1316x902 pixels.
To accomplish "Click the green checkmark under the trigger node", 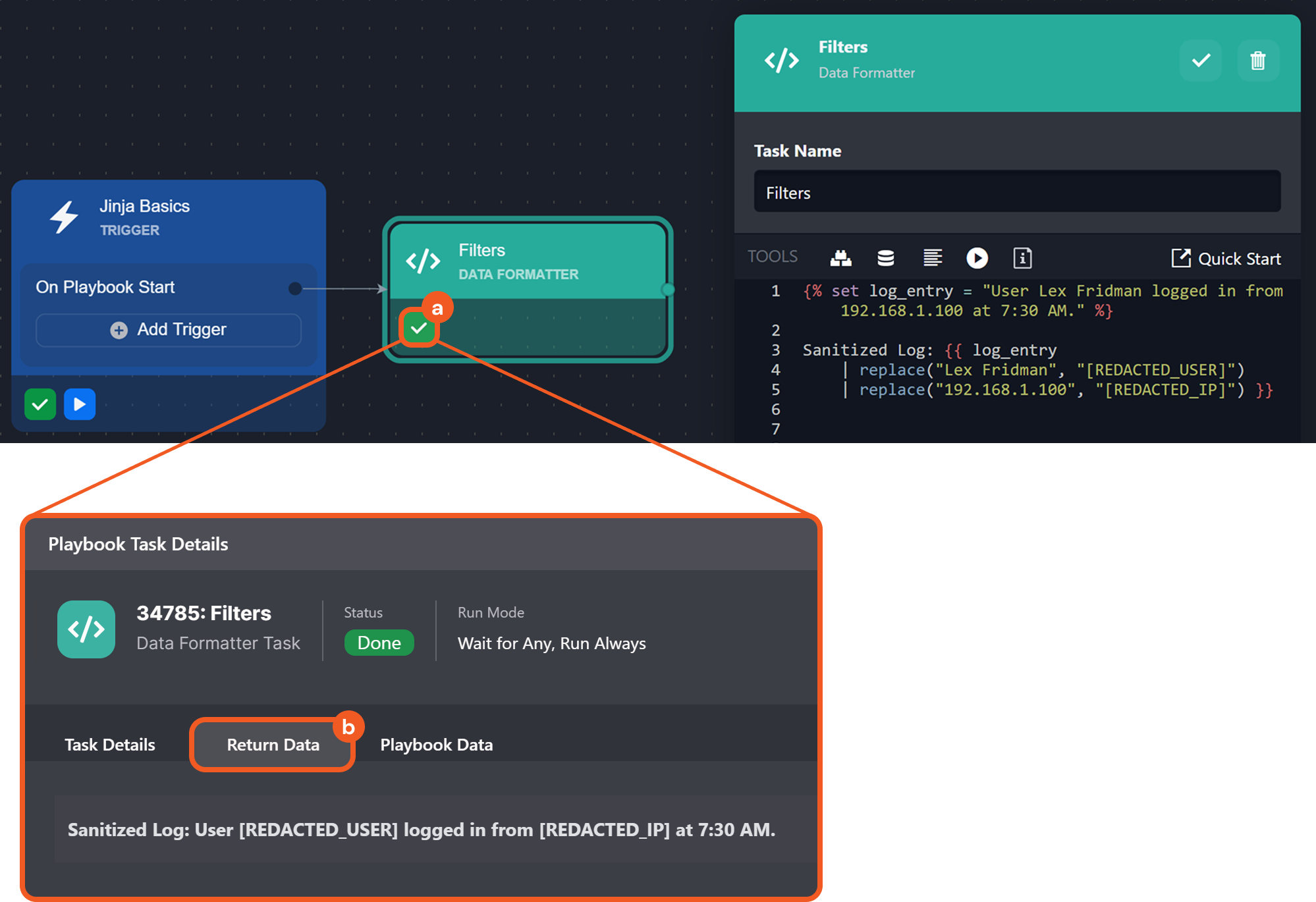I will [40, 404].
